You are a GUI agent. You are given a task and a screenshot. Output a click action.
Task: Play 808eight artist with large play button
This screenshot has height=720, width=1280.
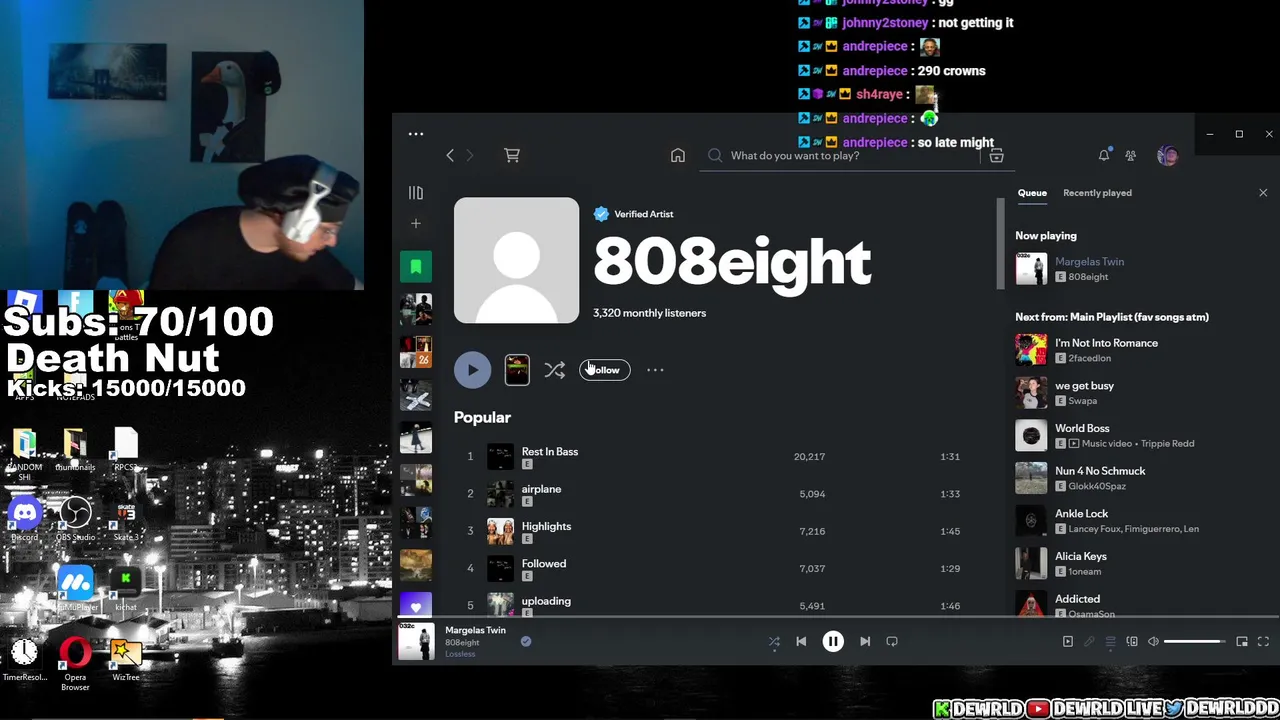click(472, 370)
